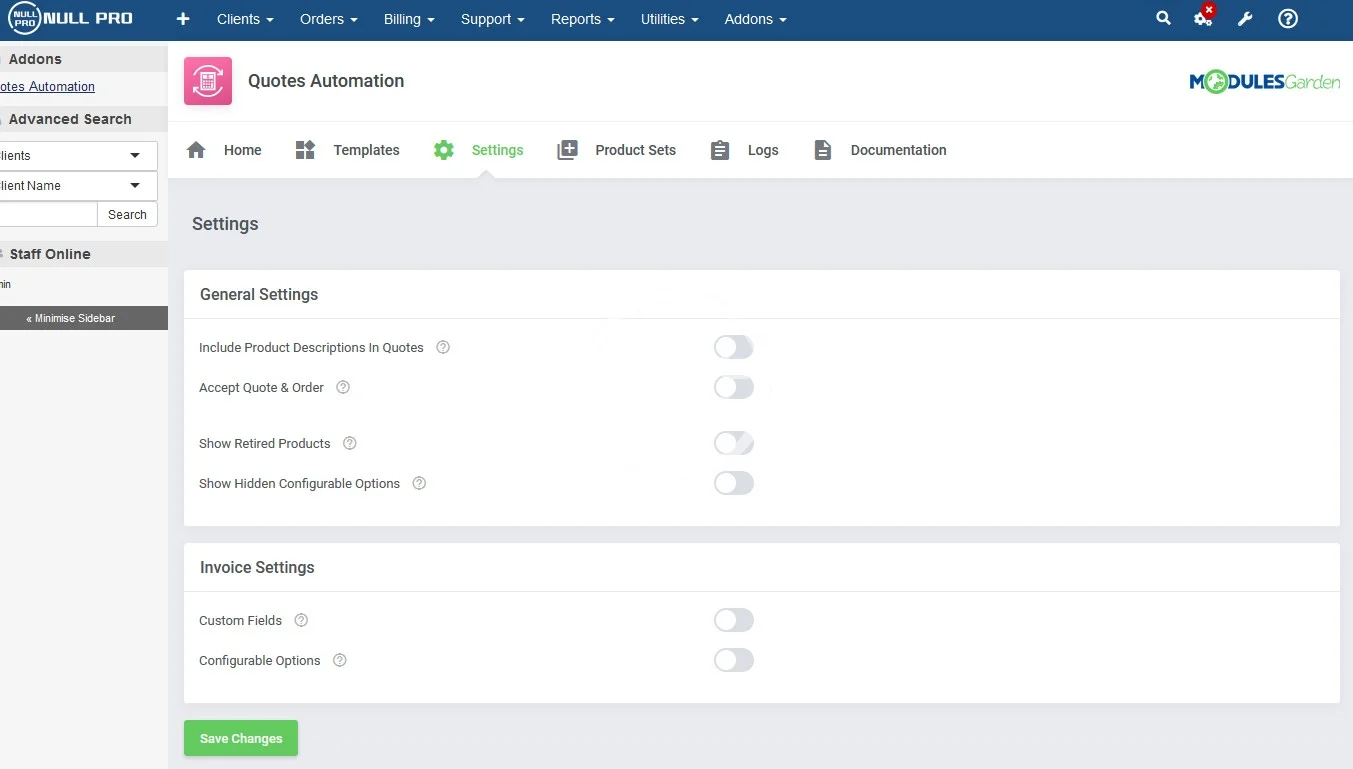
Task: Click help icon beside Accept Quote & Order
Action: (x=343, y=387)
